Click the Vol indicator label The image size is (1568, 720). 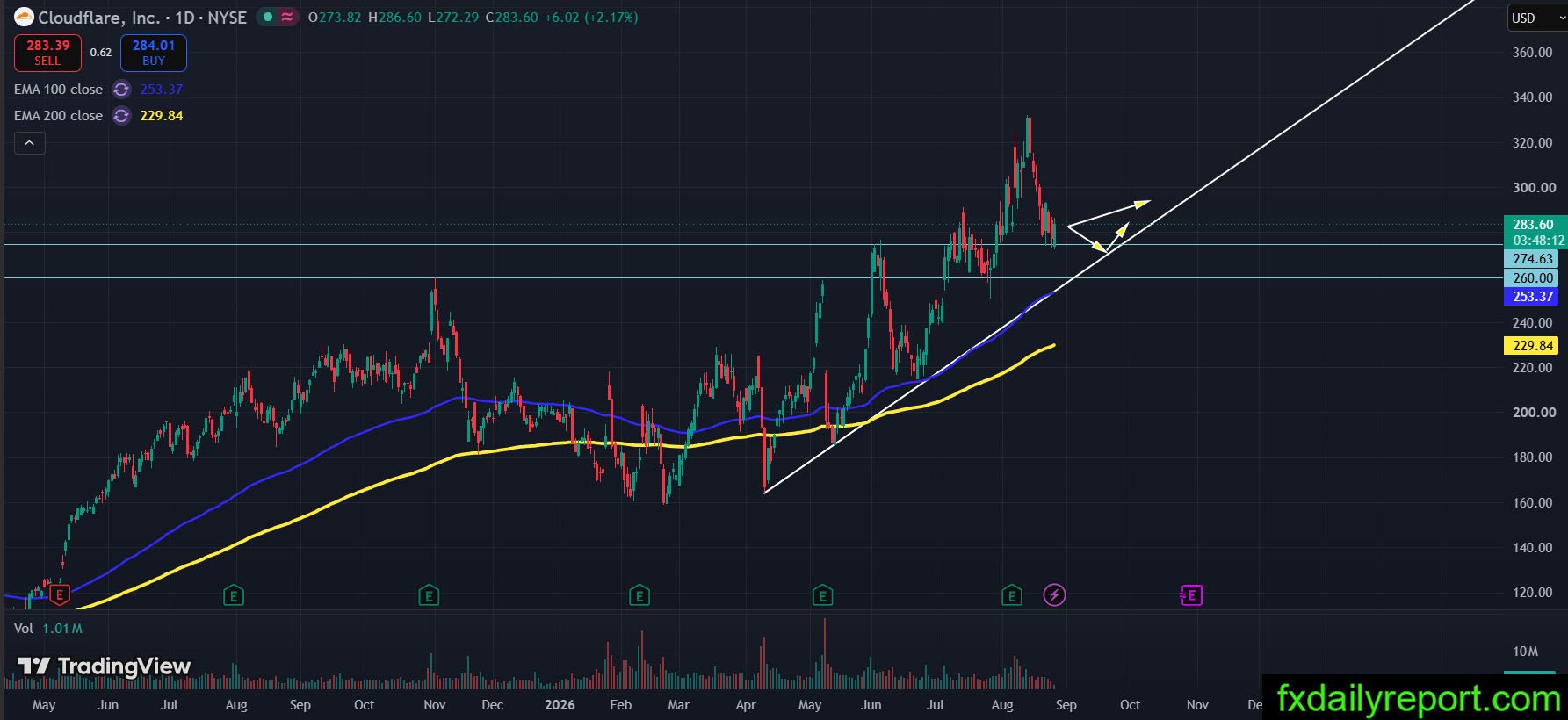[x=24, y=629]
